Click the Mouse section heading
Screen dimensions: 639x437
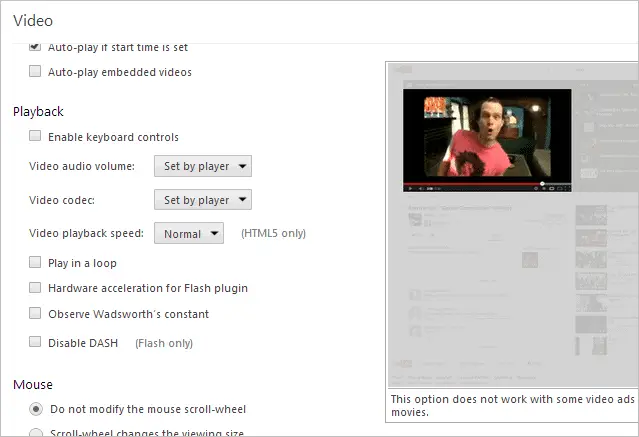(x=33, y=384)
